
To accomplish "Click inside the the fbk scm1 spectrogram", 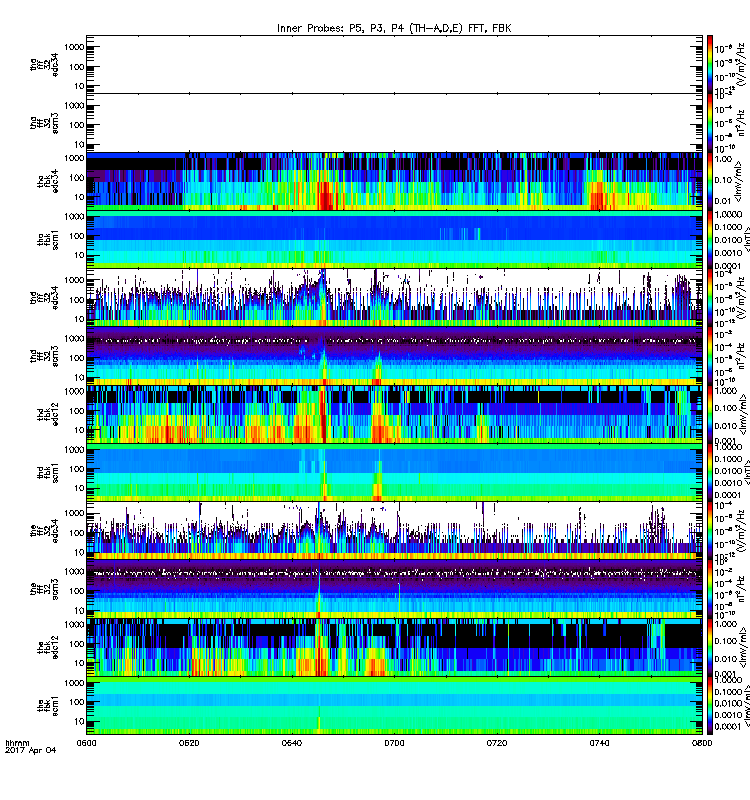I will 394,706.
